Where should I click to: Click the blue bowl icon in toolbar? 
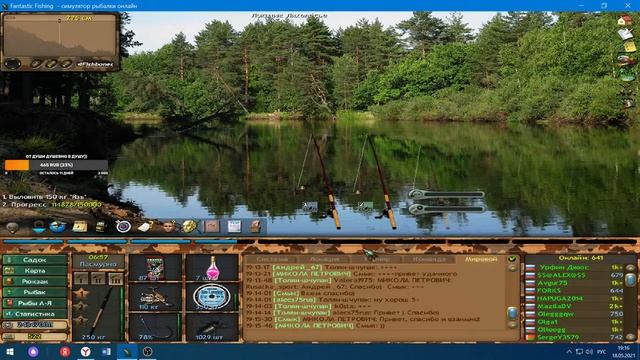click(x=38, y=226)
